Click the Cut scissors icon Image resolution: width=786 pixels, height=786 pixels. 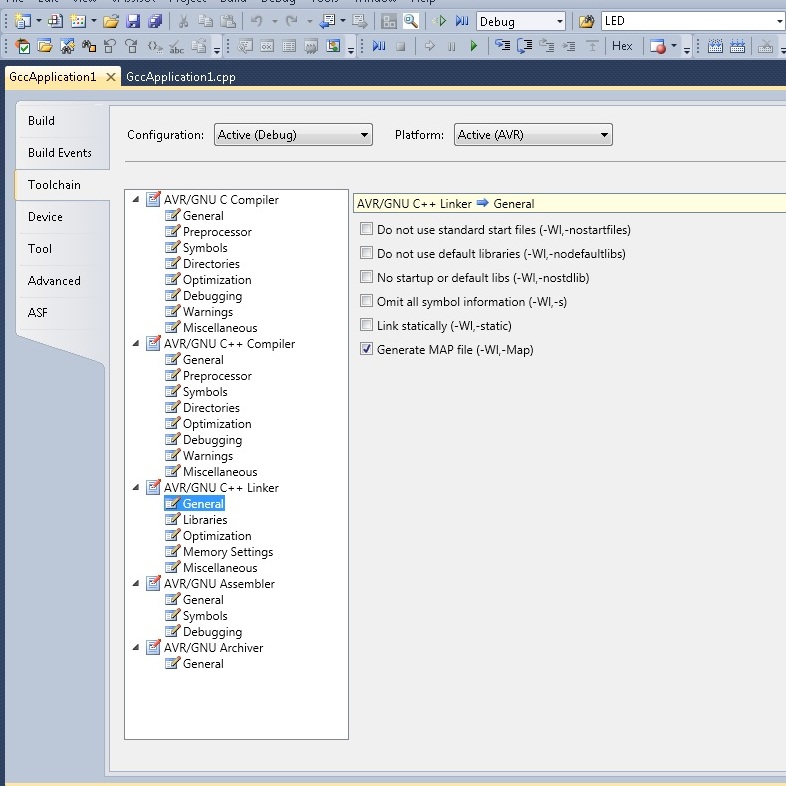pyautogui.click(x=183, y=21)
